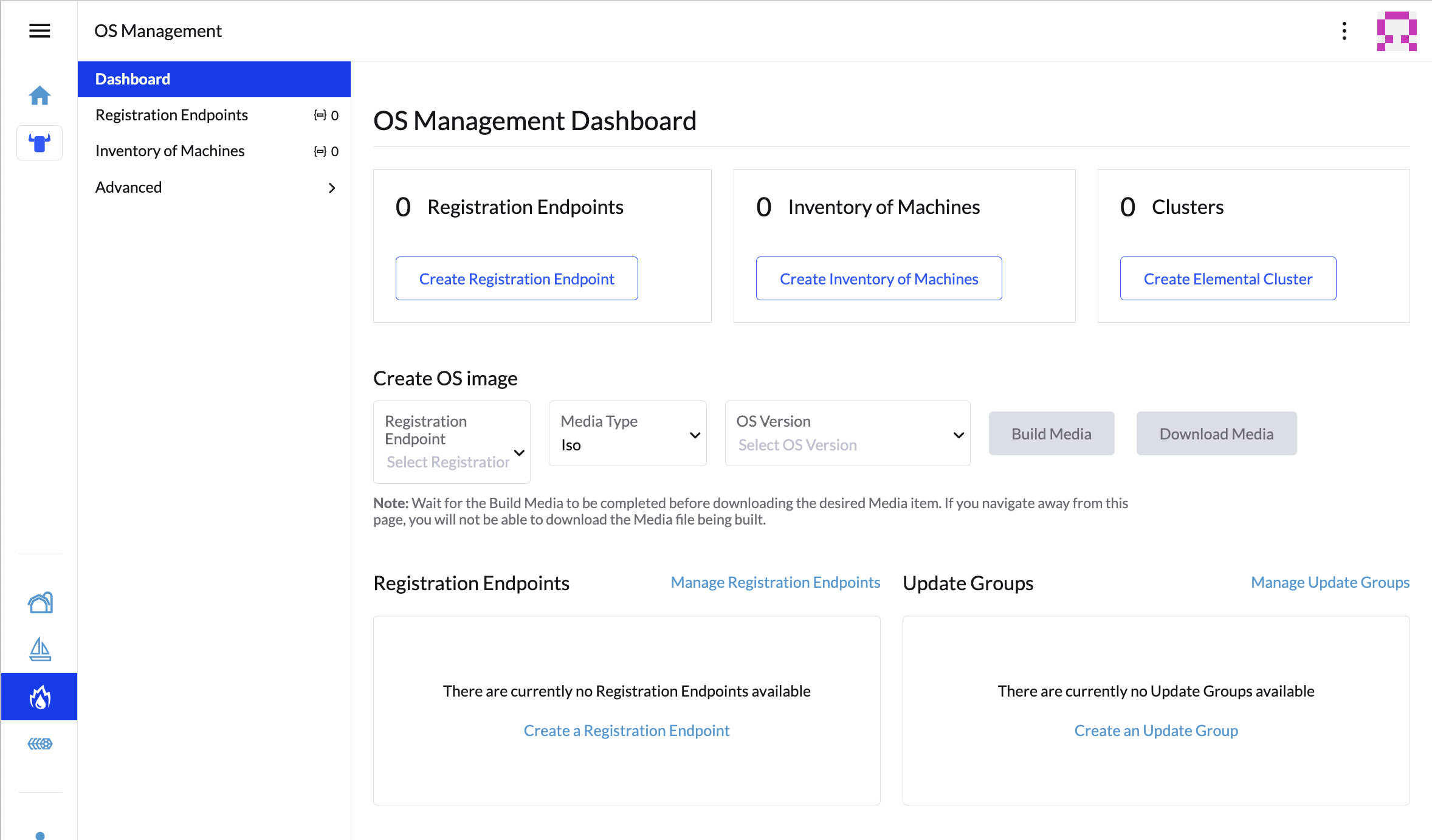
Task: Expand the OS Version selector
Action: click(847, 433)
